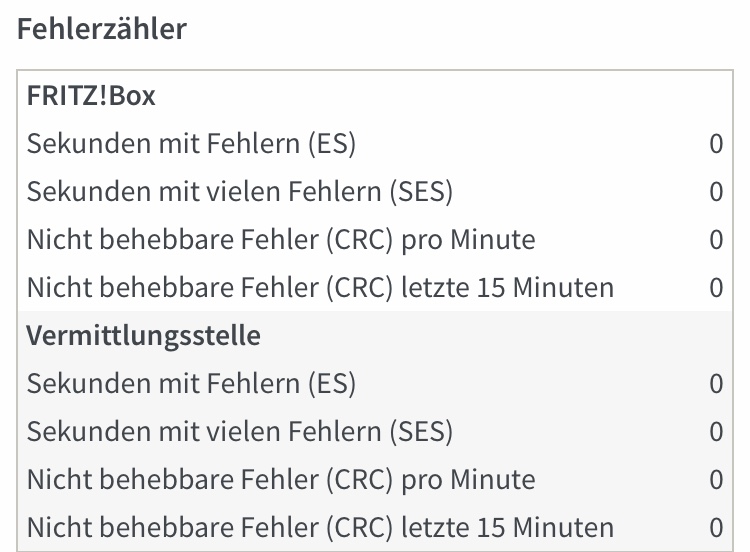The height and width of the screenshot is (552, 750).
Task: Click FRITZ!Box CRC per minute value
Action: (x=716, y=240)
